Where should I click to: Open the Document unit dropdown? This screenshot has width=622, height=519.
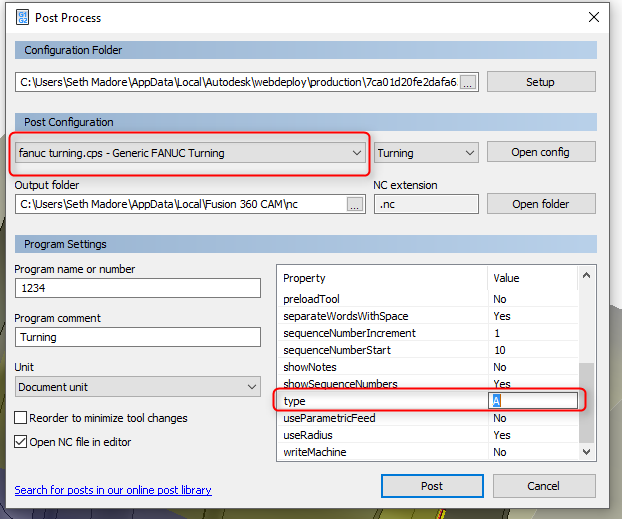click(x=138, y=387)
